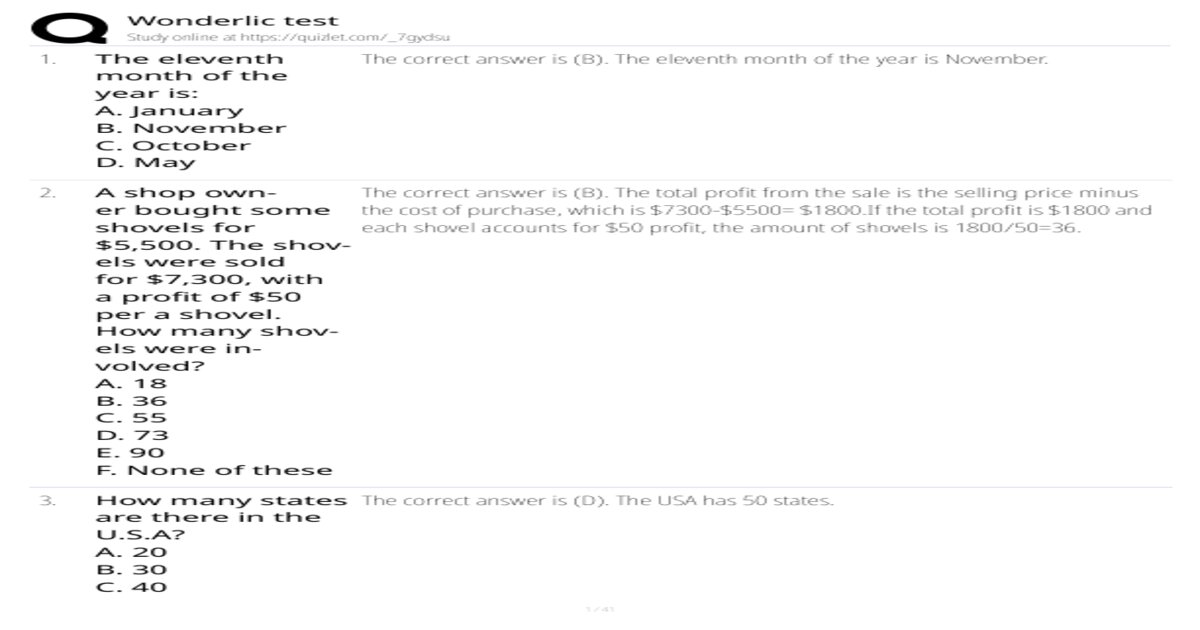Screen dimensions: 1200x630
Task: Choose option F. None of these
Action: (214, 470)
